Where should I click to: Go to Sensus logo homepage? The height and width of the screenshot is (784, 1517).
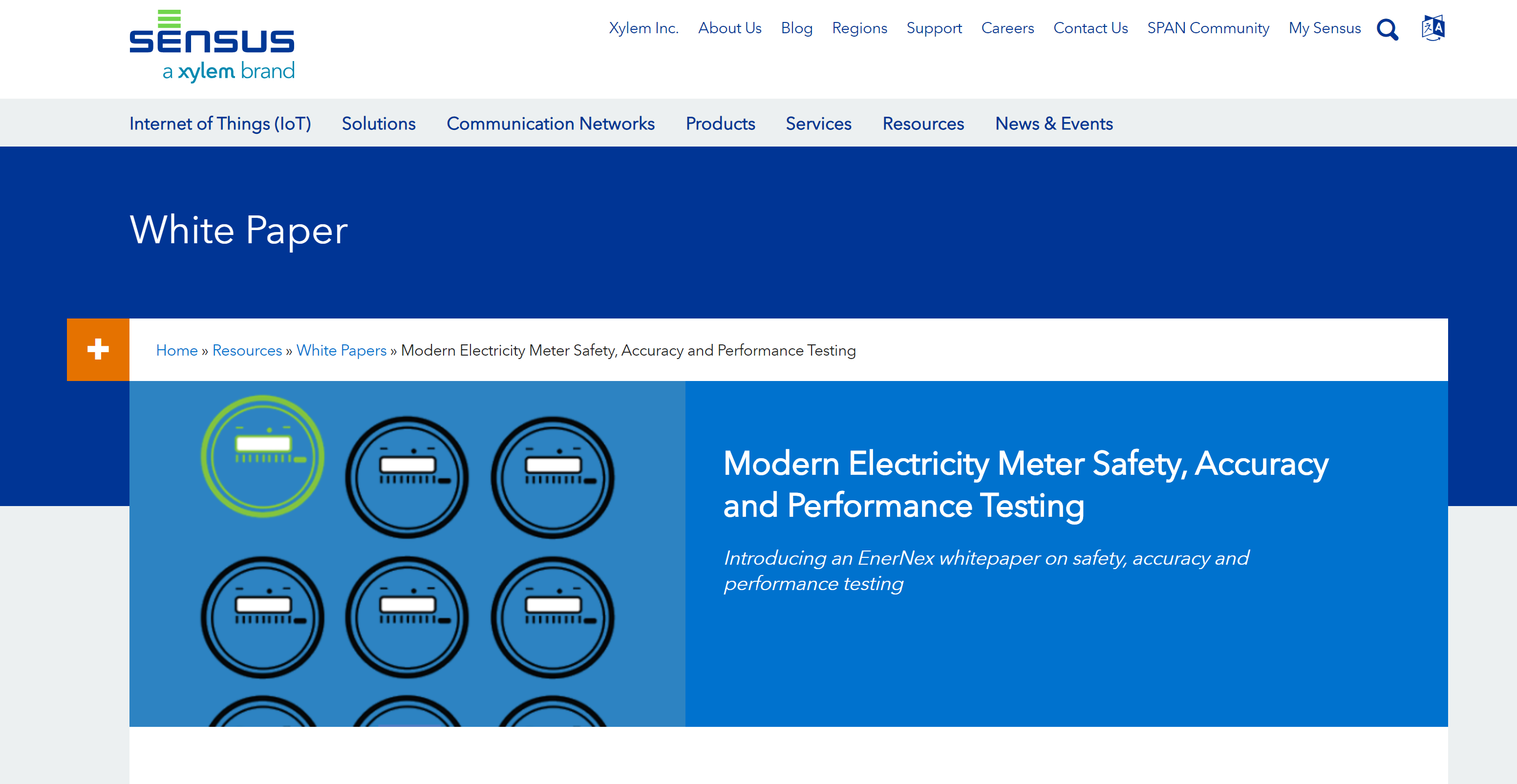[212, 46]
